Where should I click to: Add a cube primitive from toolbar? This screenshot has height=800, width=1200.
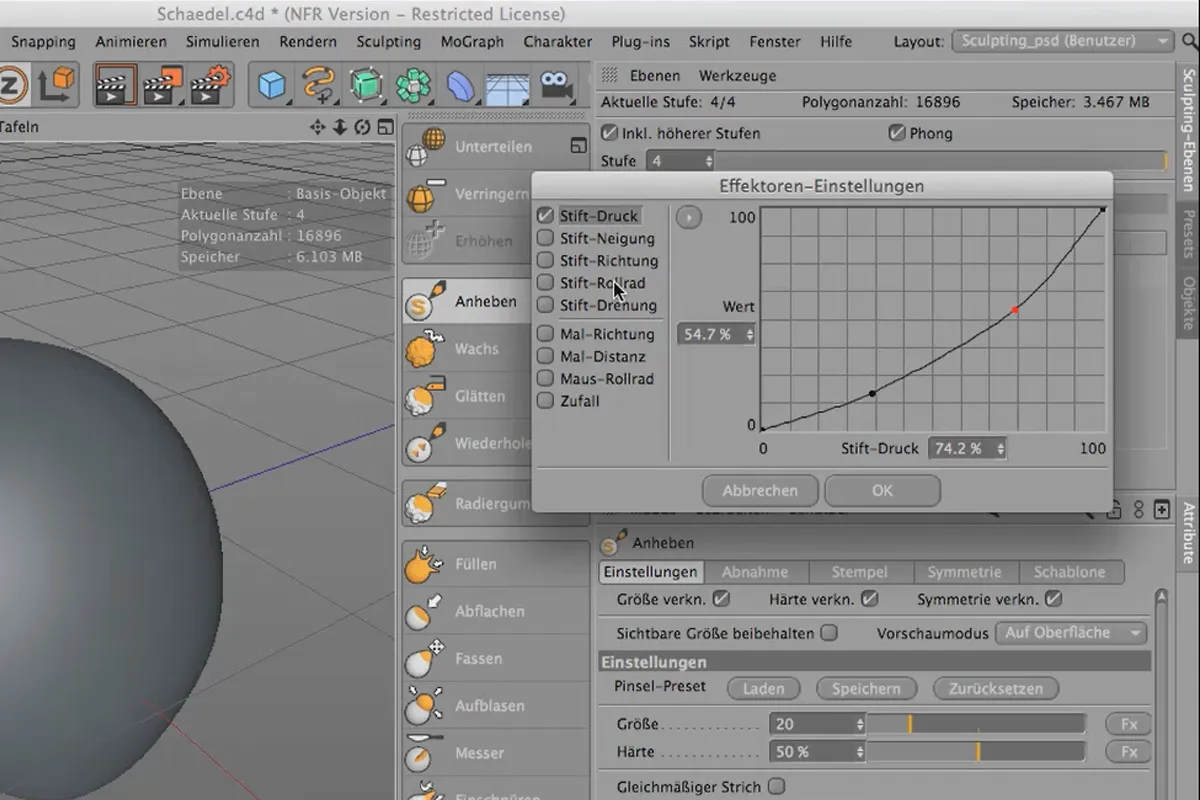coord(272,85)
